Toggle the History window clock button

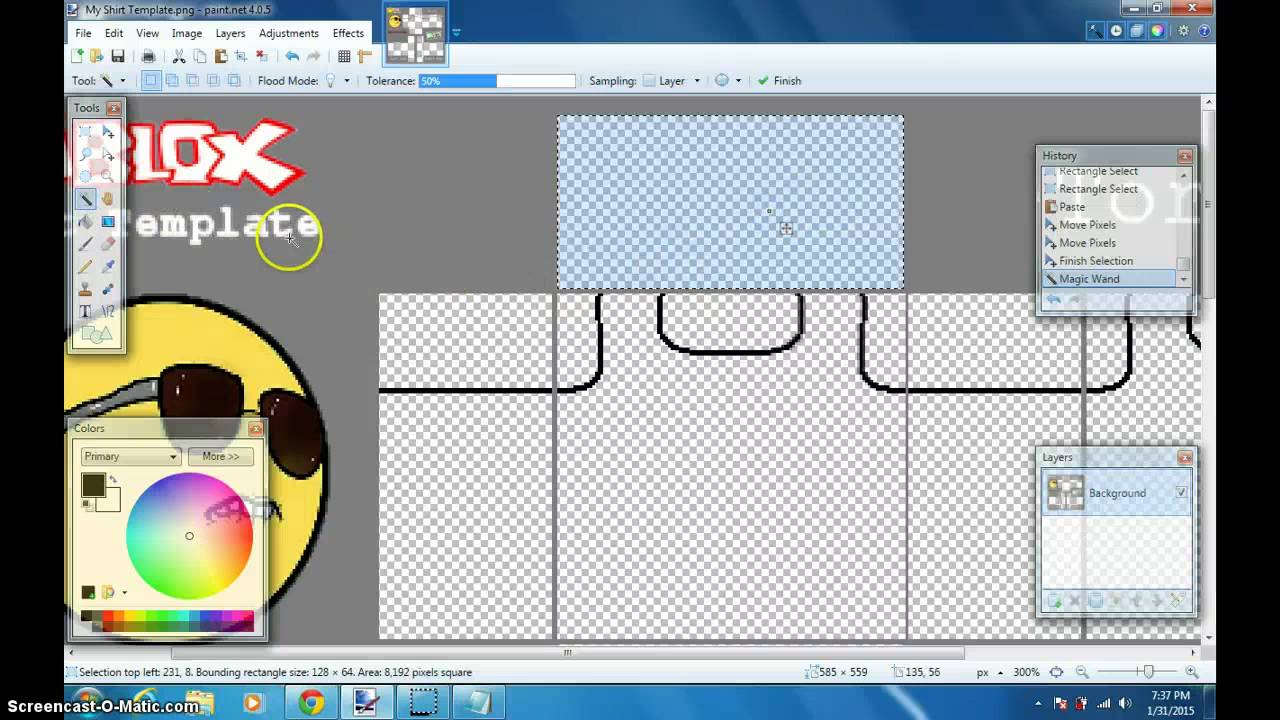[1117, 31]
